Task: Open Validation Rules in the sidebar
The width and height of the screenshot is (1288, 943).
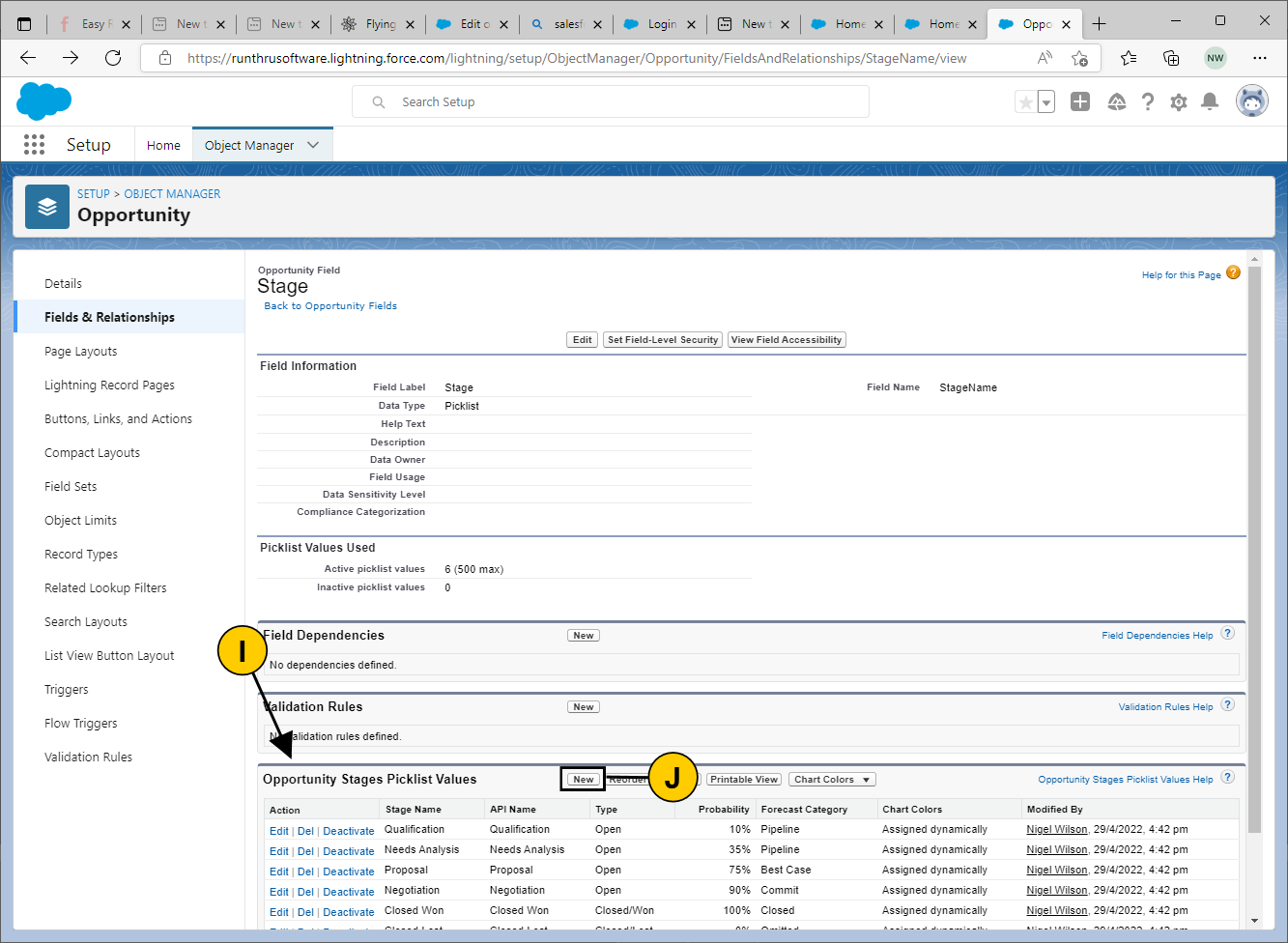Action: click(88, 757)
